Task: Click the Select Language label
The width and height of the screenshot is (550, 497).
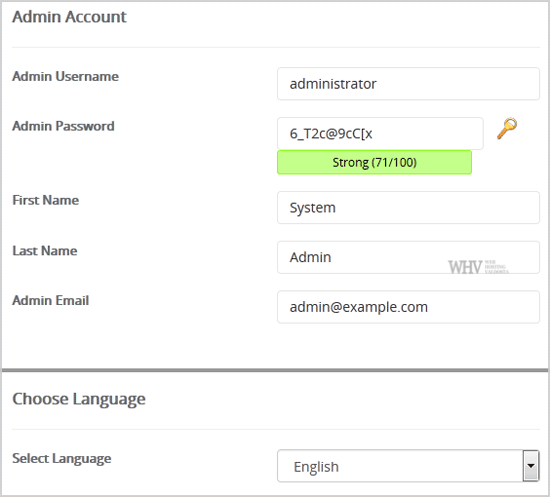Action: pyautogui.click(x=62, y=459)
